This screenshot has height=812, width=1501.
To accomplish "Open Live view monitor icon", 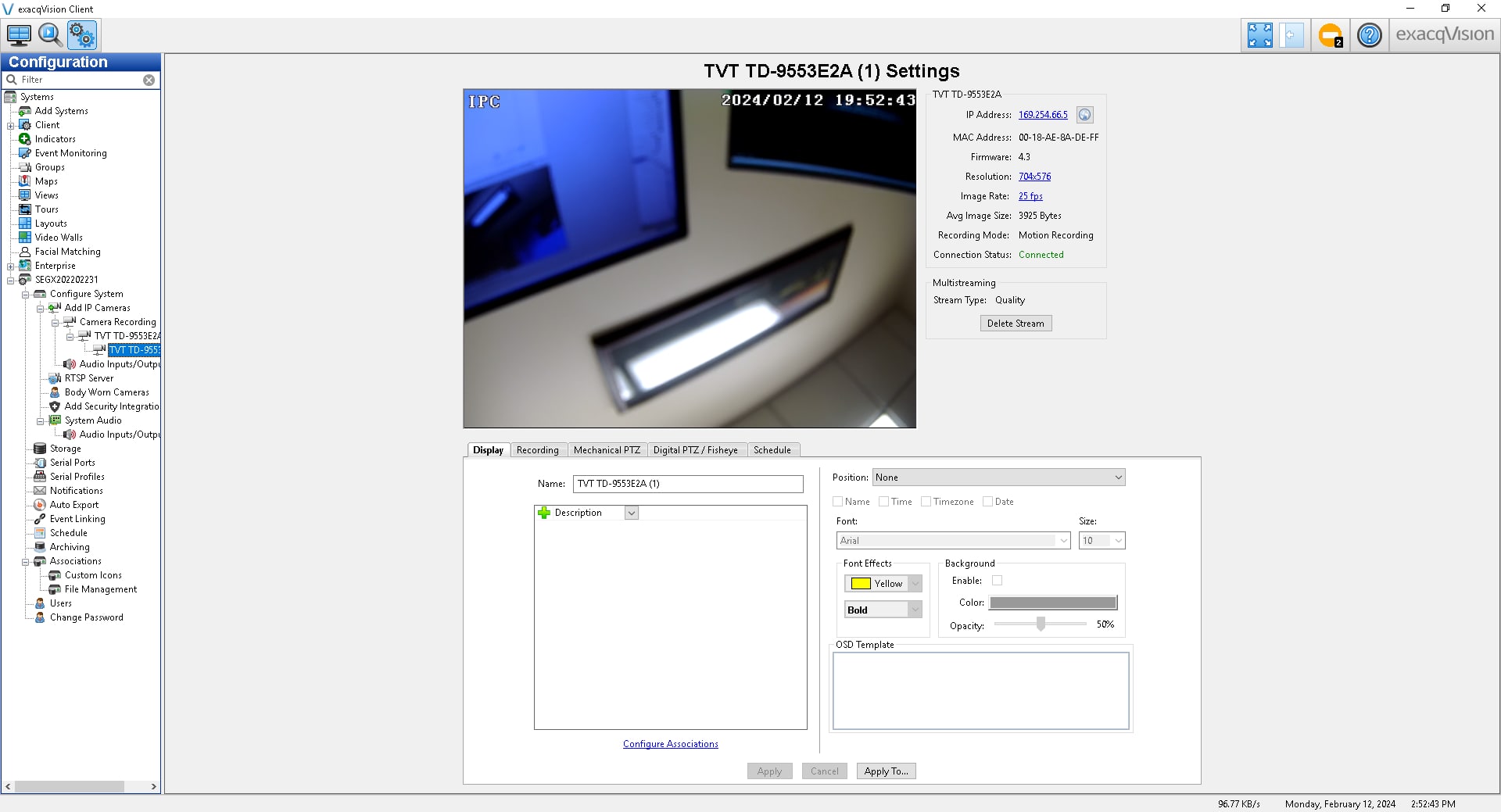I will pyautogui.click(x=19, y=35).
